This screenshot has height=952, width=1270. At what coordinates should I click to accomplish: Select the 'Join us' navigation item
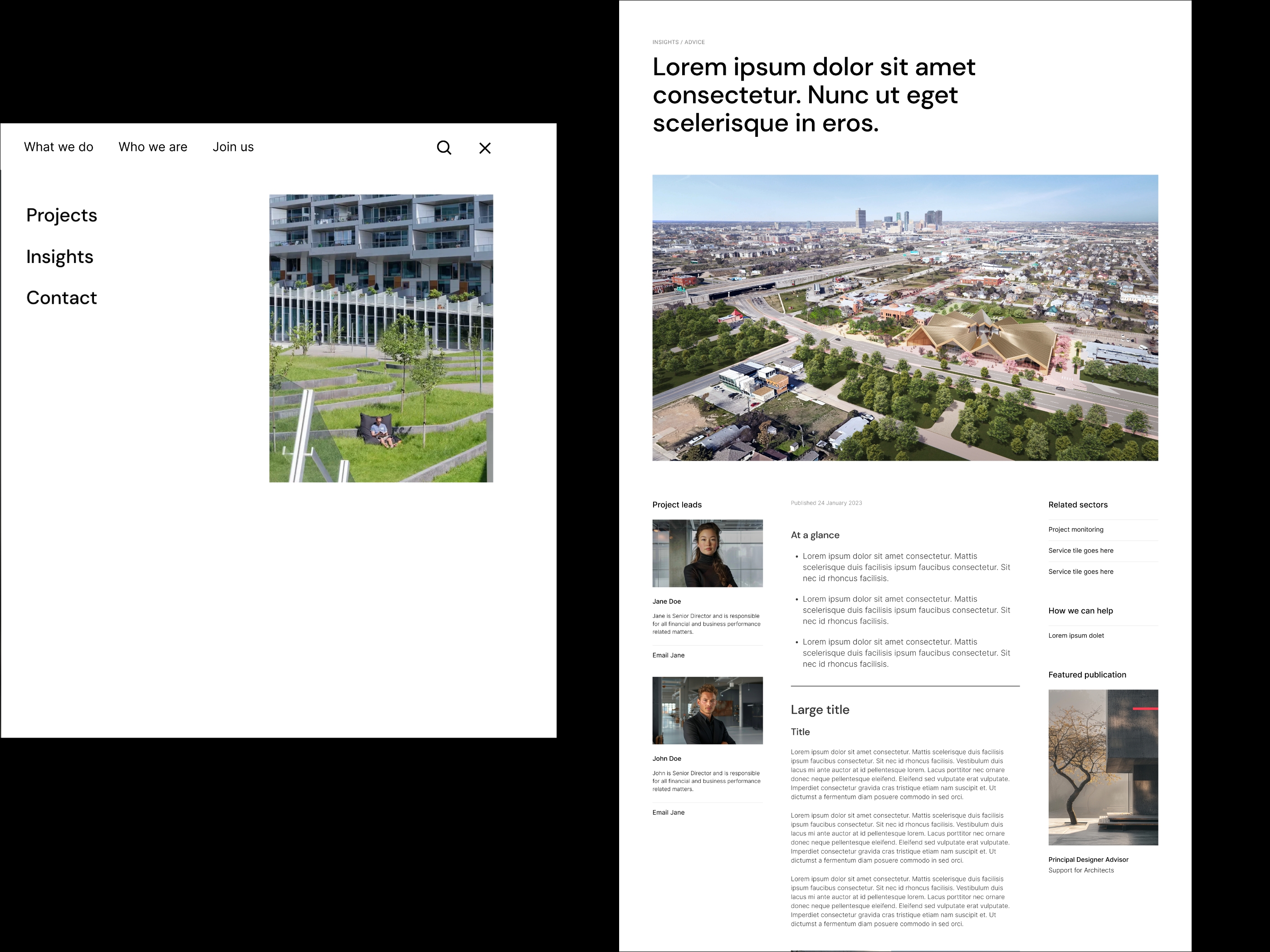[x=233, y=147]
